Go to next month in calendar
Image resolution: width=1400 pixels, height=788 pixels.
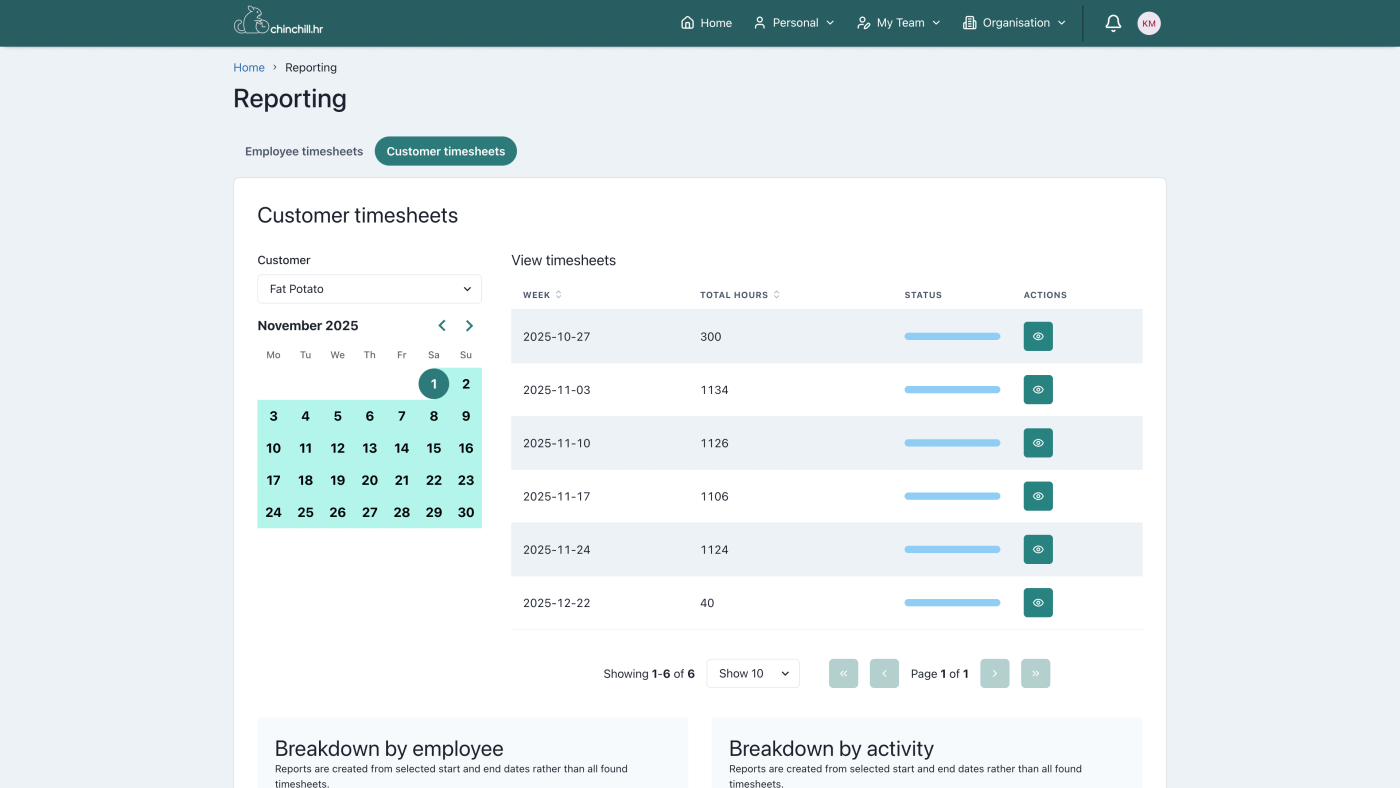[x=469, y=326]
